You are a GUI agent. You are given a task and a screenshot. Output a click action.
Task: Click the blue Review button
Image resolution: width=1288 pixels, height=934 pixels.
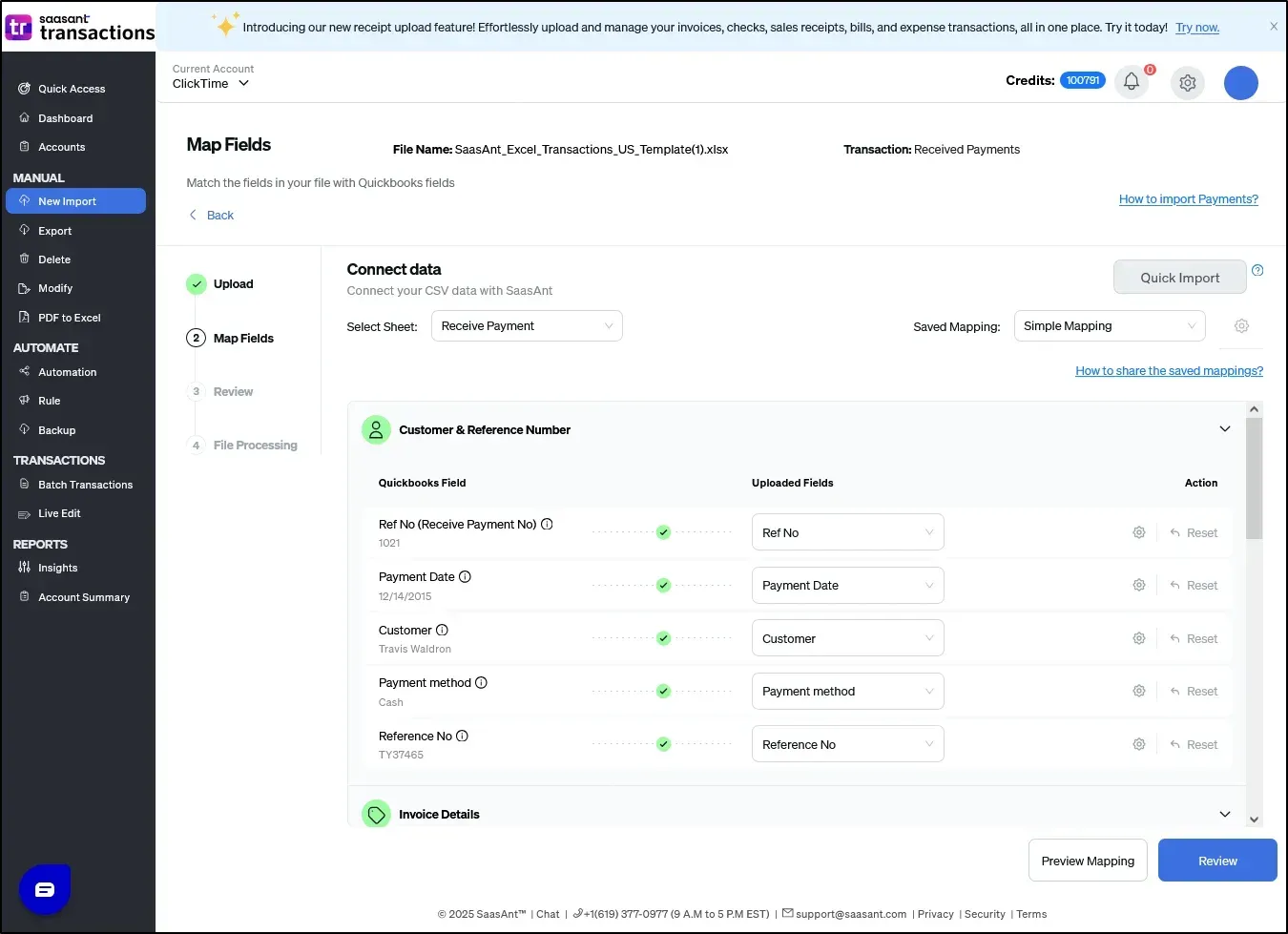click(1217, 861)
